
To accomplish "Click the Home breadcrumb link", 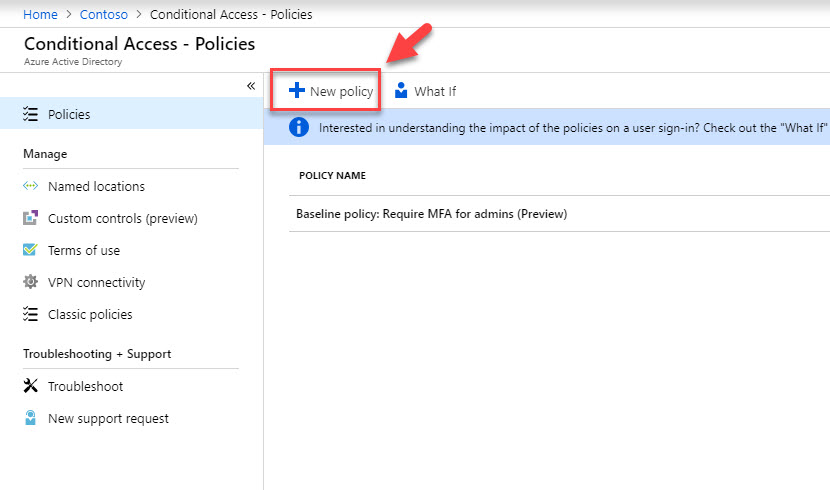I will [x=40, y=14].
